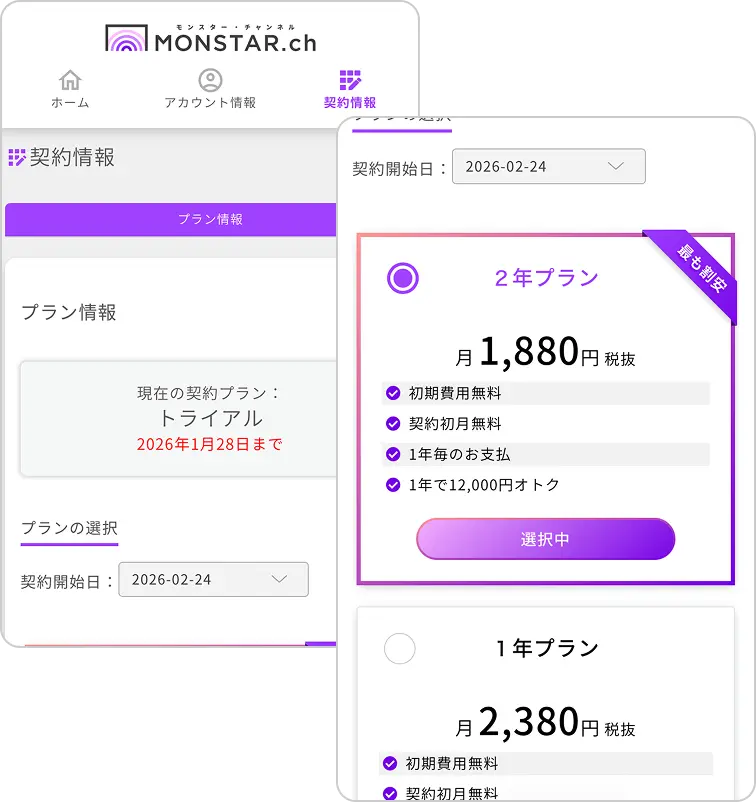Select the 1年プラン radio button

click(400, 649)
